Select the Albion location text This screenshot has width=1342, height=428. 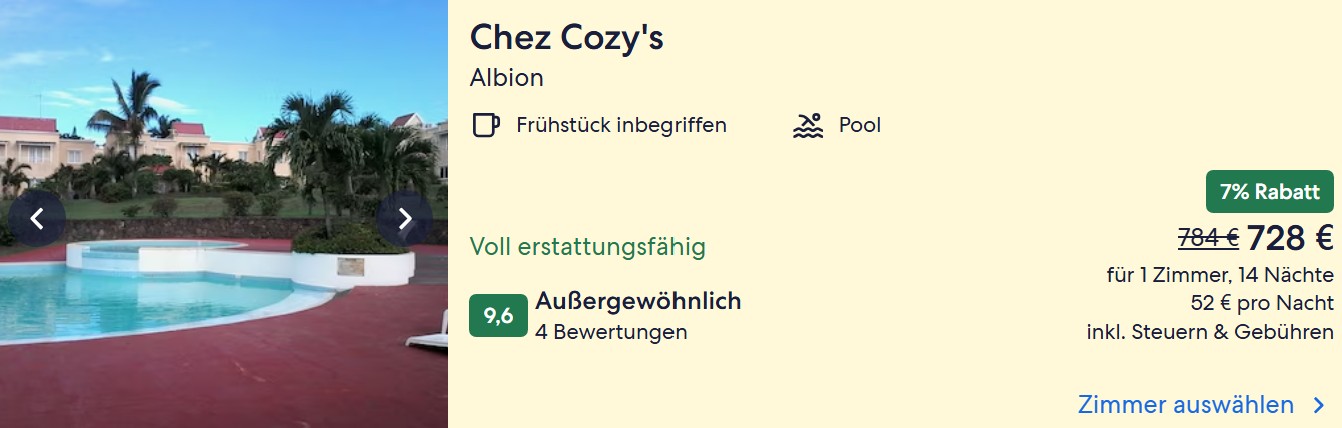pos(507,78)
